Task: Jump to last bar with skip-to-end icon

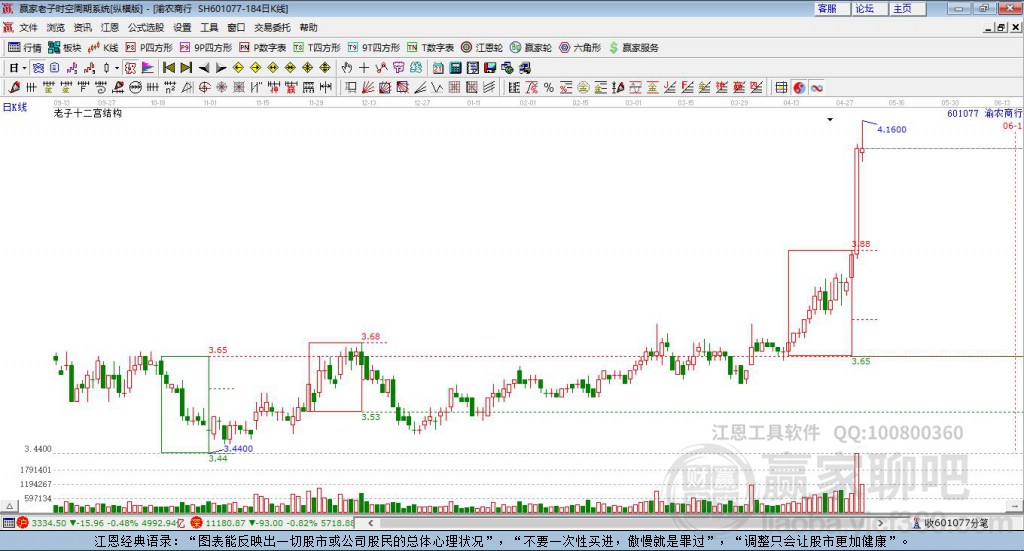Action: [186, 68]
